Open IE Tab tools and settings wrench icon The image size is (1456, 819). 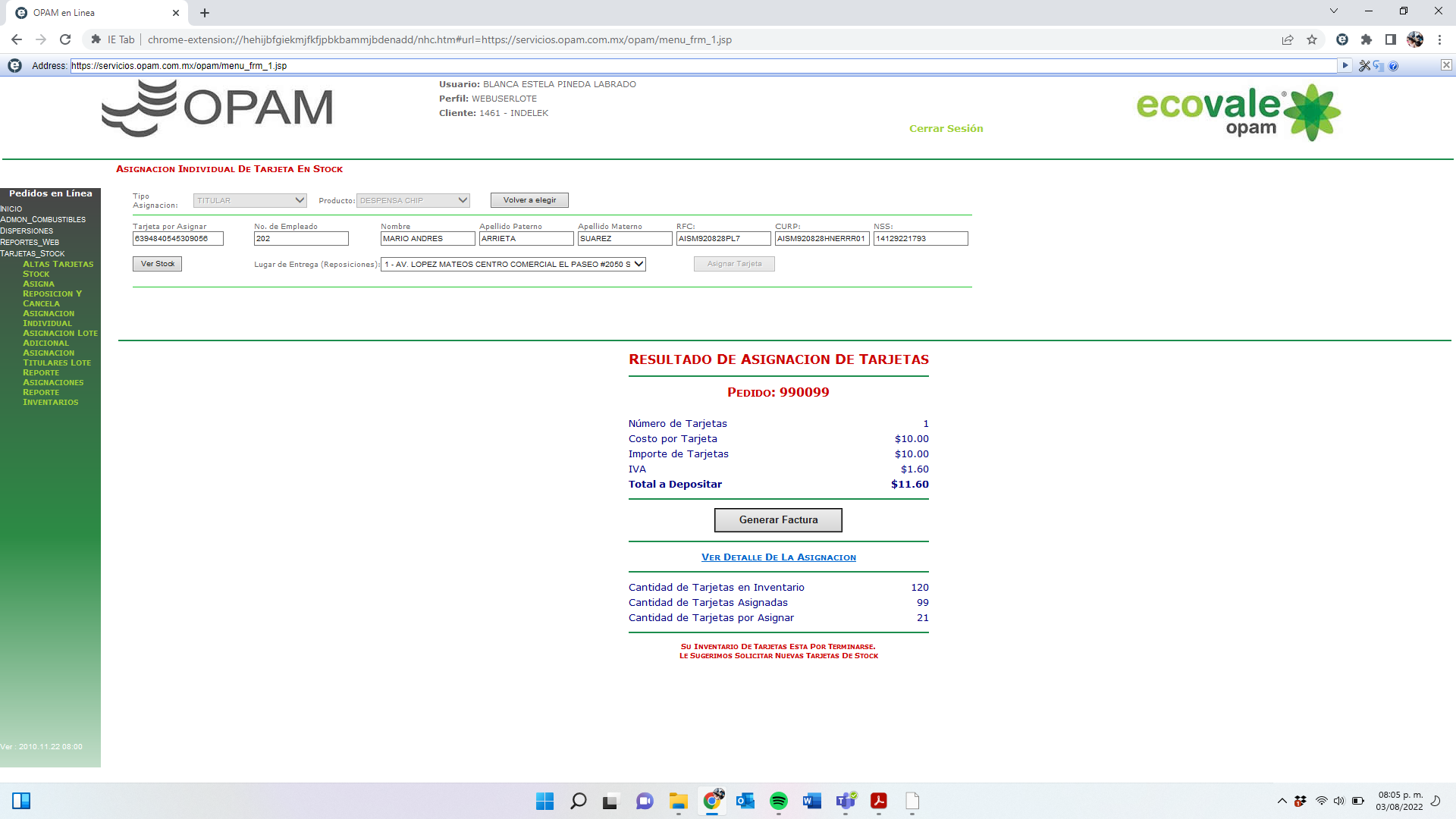tap(1364, 66)
